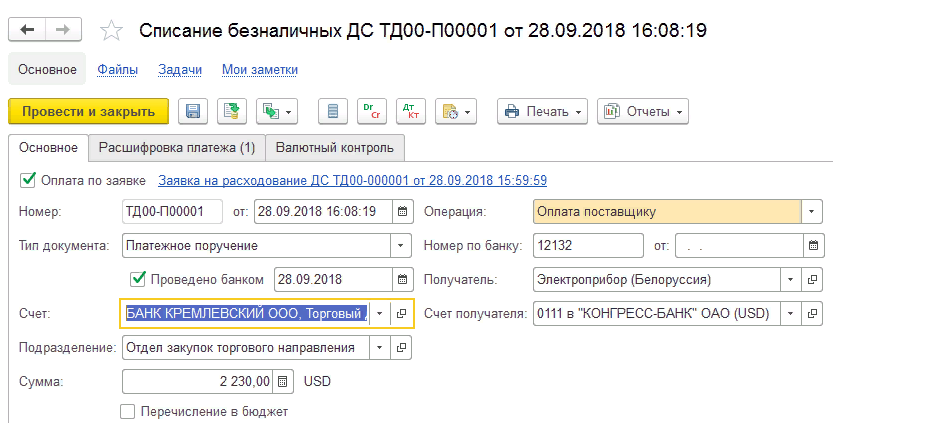This screenshot has height=428, width=933.
Task: Open the create-based-on dropdown icon
Action: pyautogui.click(x=277, y=111)
